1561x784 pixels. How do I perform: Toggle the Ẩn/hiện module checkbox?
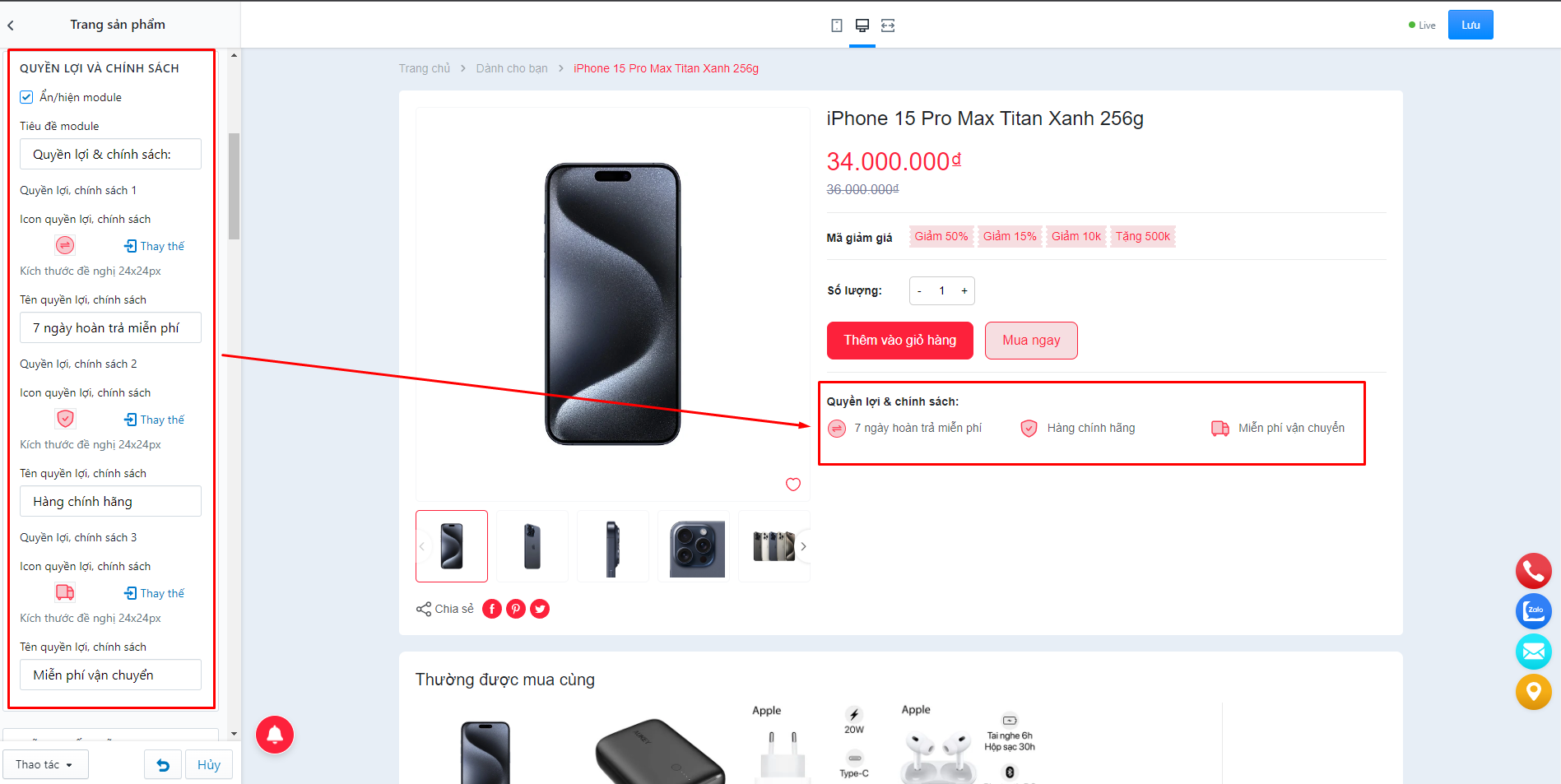click(26, 97)
